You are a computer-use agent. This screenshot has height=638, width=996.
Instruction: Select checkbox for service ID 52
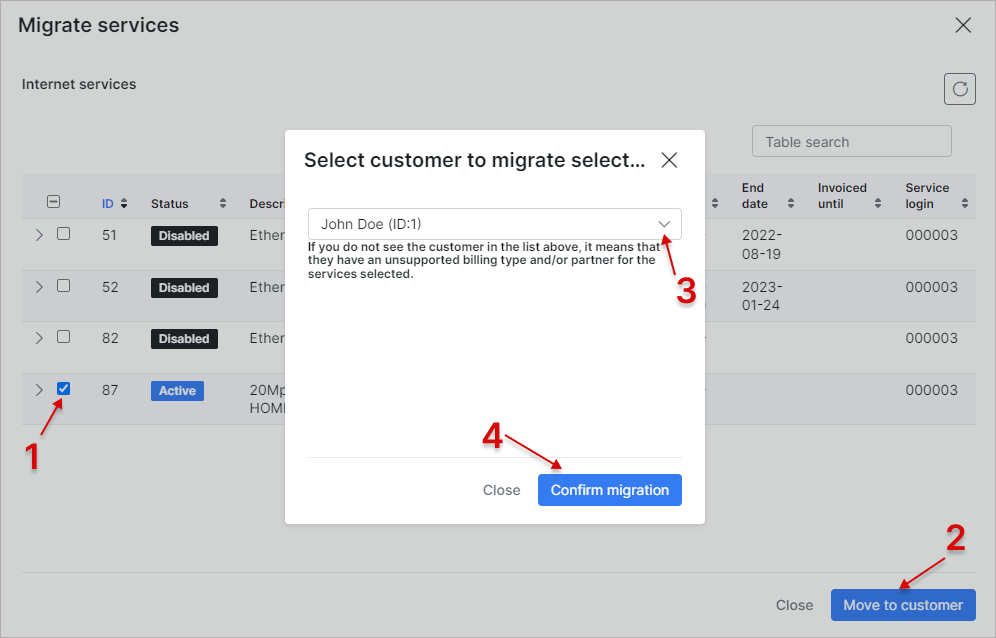tap(64, 286)
